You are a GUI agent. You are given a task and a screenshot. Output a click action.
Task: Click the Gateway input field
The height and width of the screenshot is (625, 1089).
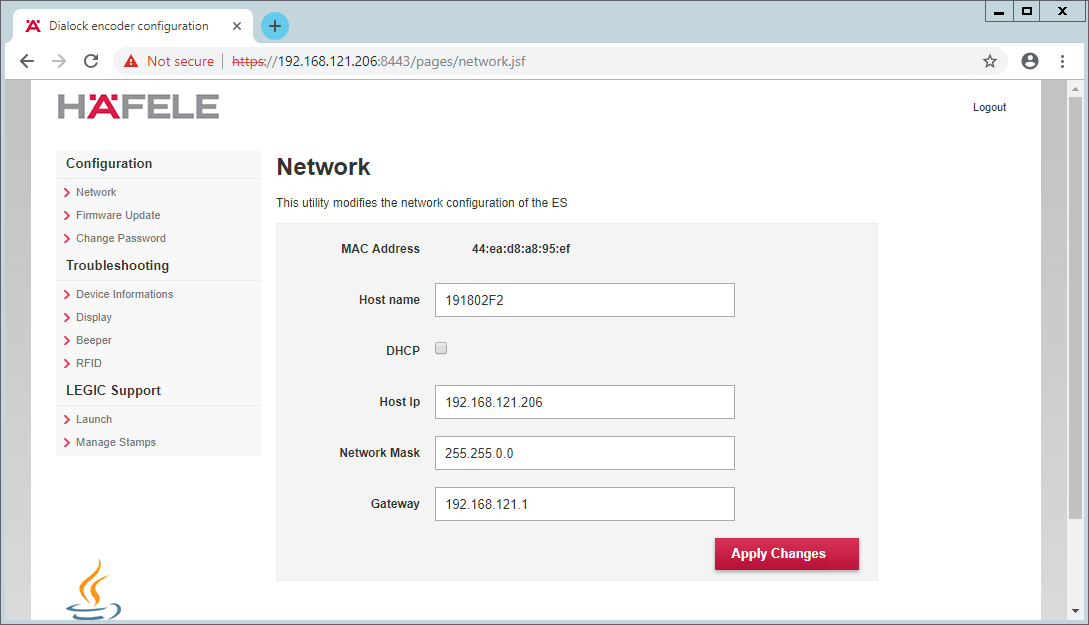[585, 504]
